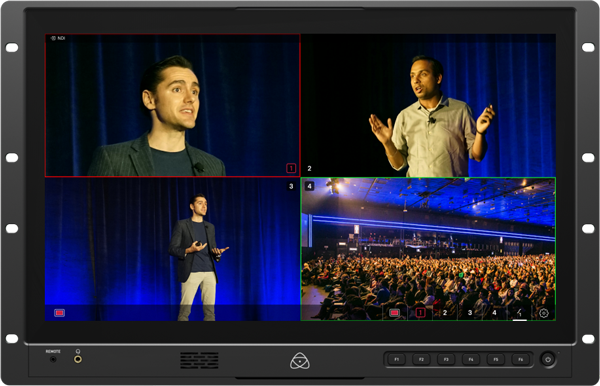Click the round power button
Screen dimensions: 600x386
point(548,360)
